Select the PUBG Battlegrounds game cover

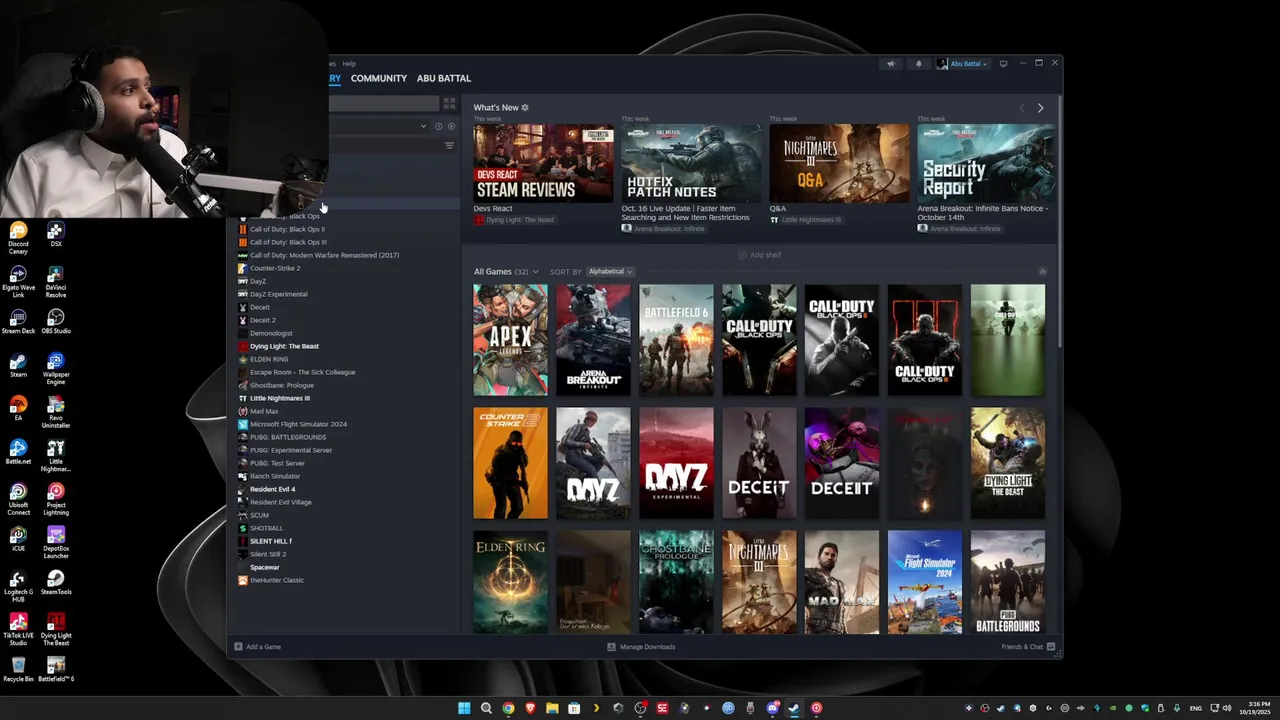[x=1007, y=582]
